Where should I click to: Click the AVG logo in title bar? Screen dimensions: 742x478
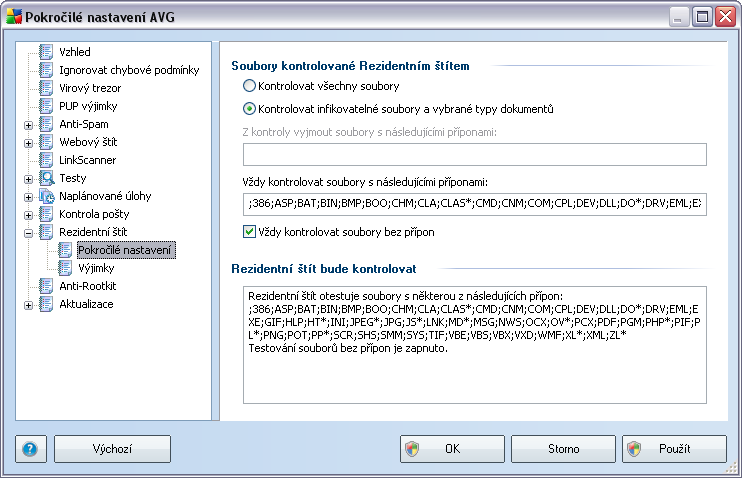14,17
